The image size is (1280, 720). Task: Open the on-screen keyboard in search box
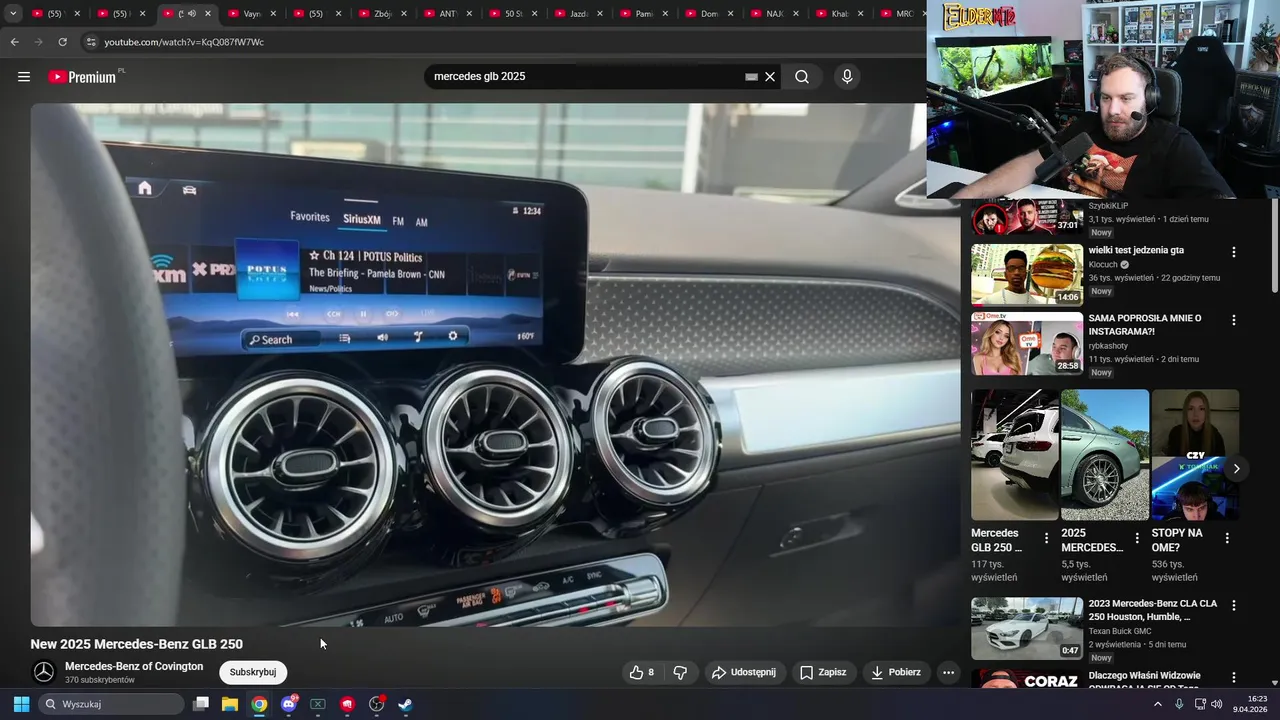tap(751, 77)
